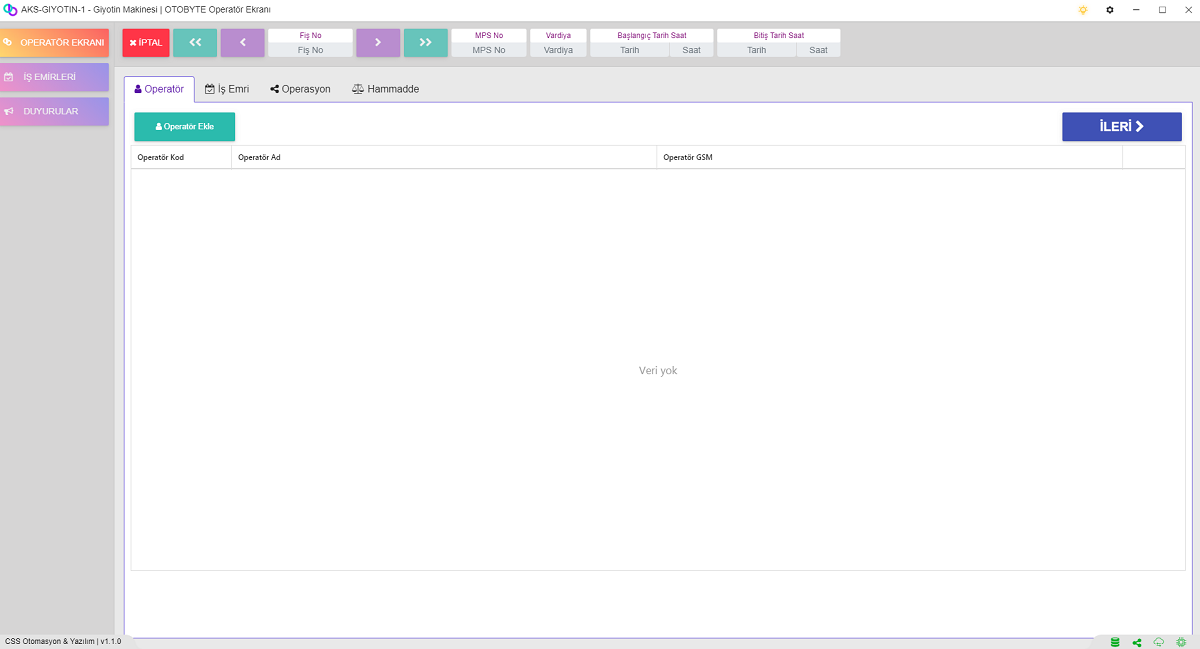Open settings via the gear icon
Screen dimensions: 1200x649
[x=1109, y=10]
